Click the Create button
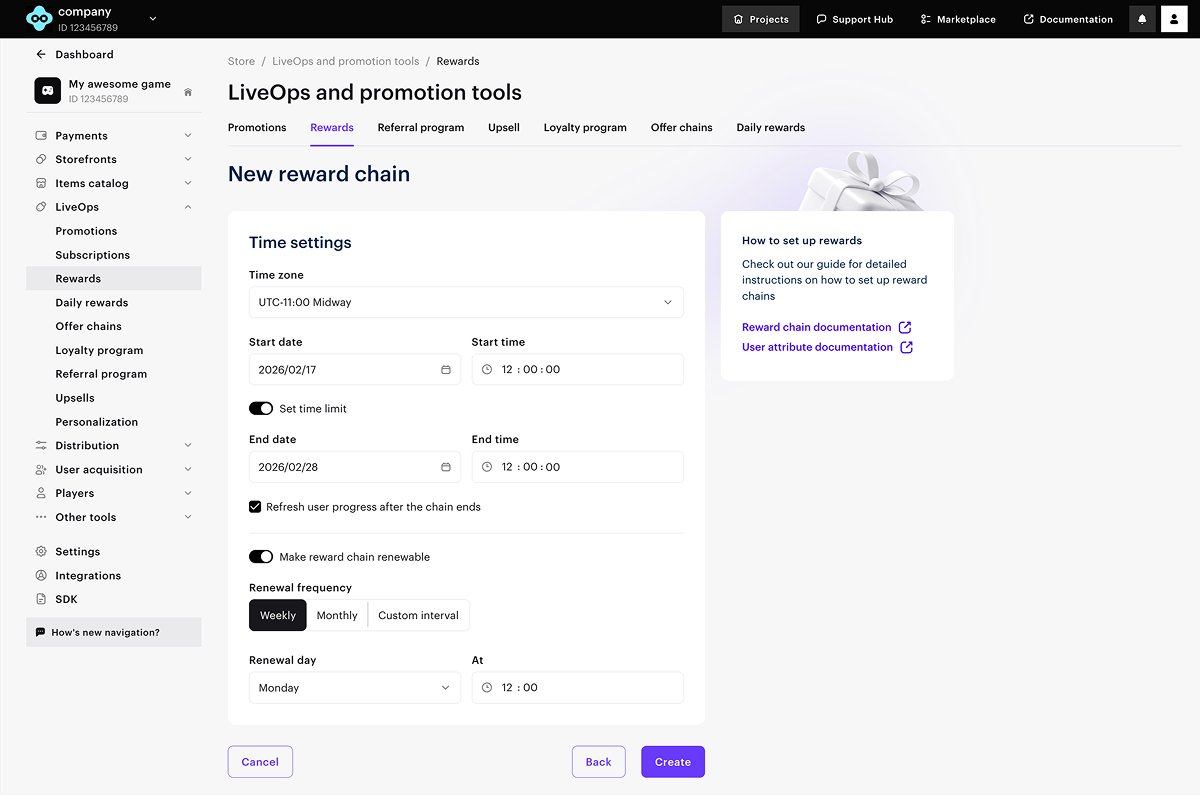Viewport: 1200px width, 795px height. pyautogui.click(x=673, y=762)
